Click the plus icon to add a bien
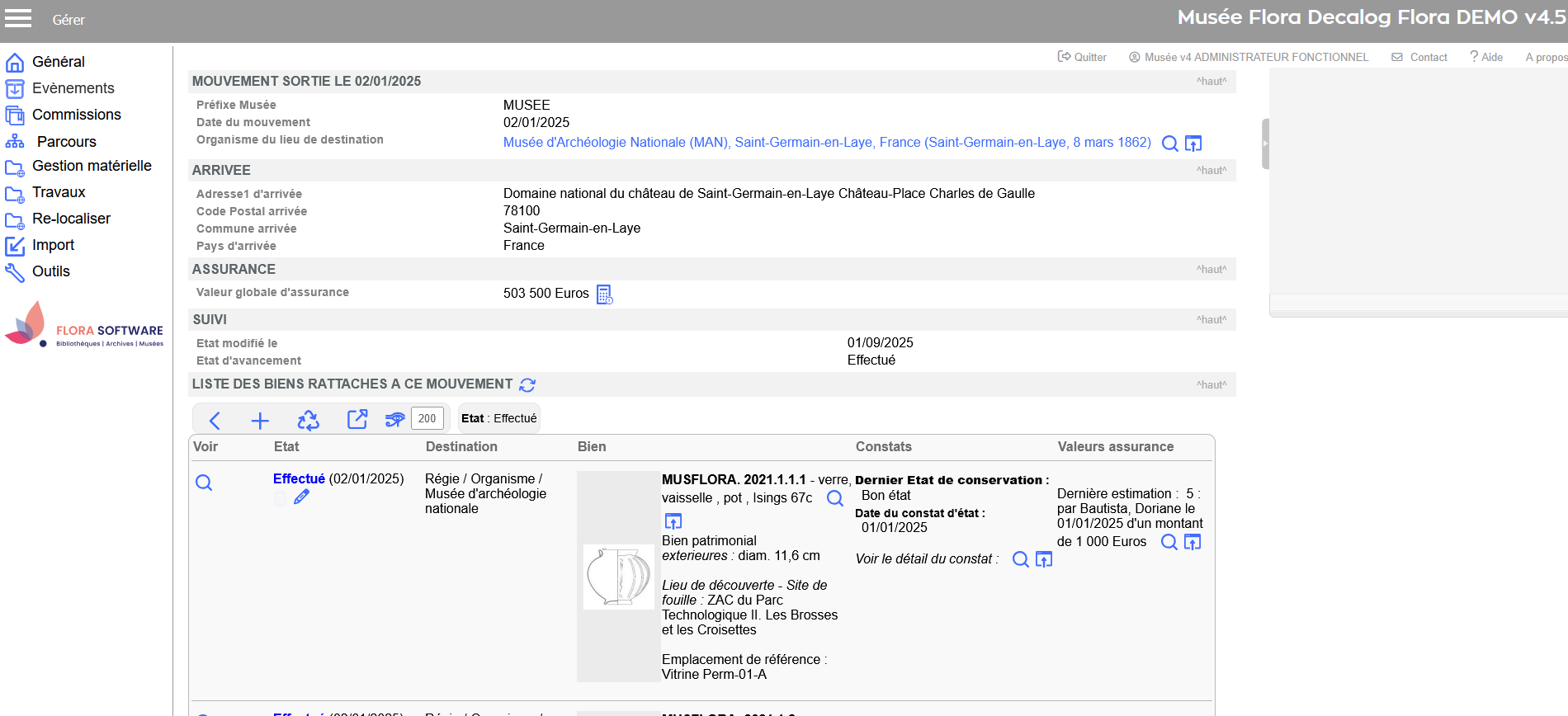 point(260,421)
